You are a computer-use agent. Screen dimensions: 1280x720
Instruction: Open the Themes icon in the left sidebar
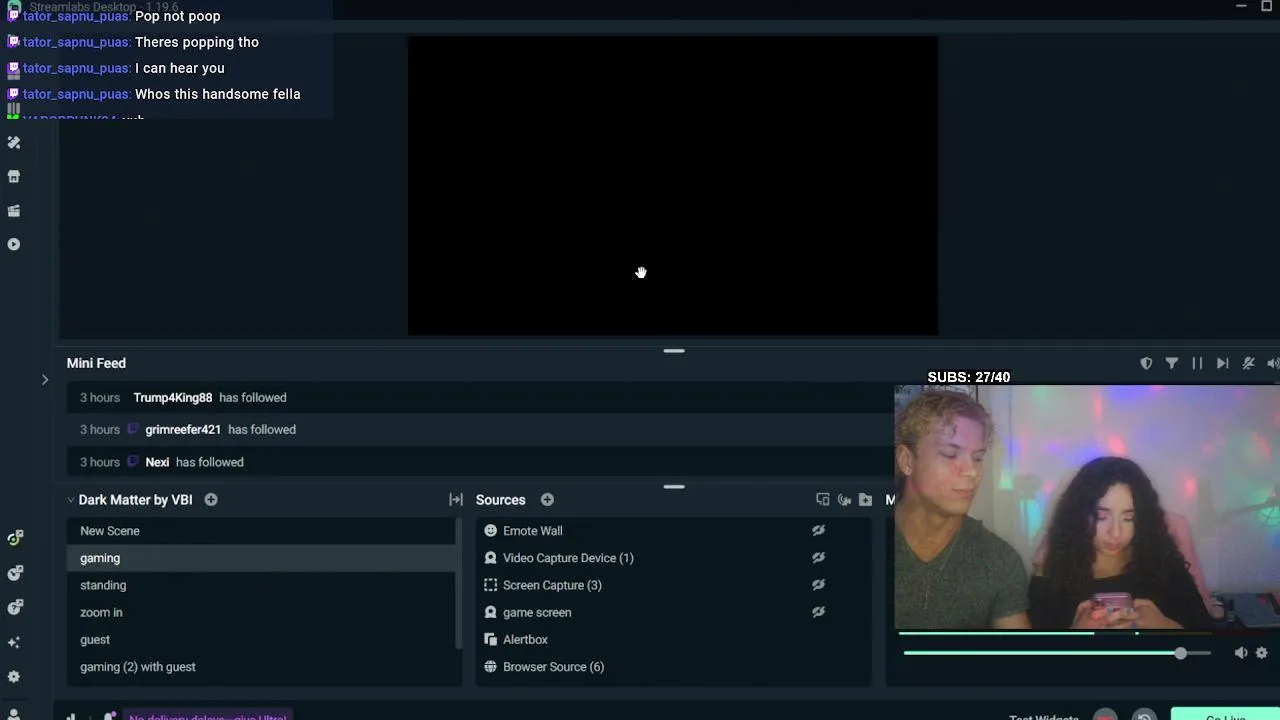point(14,143)
